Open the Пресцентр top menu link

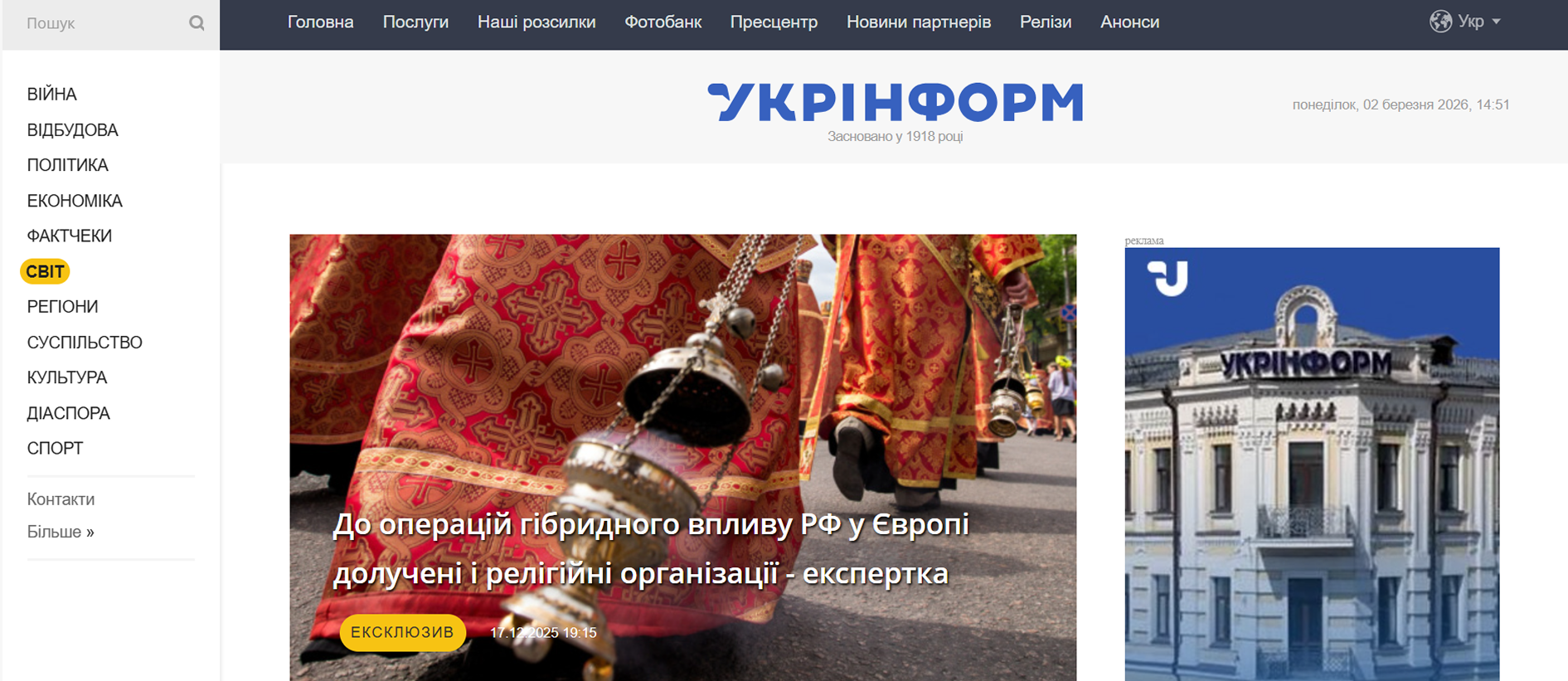click(x=774, y=22)
